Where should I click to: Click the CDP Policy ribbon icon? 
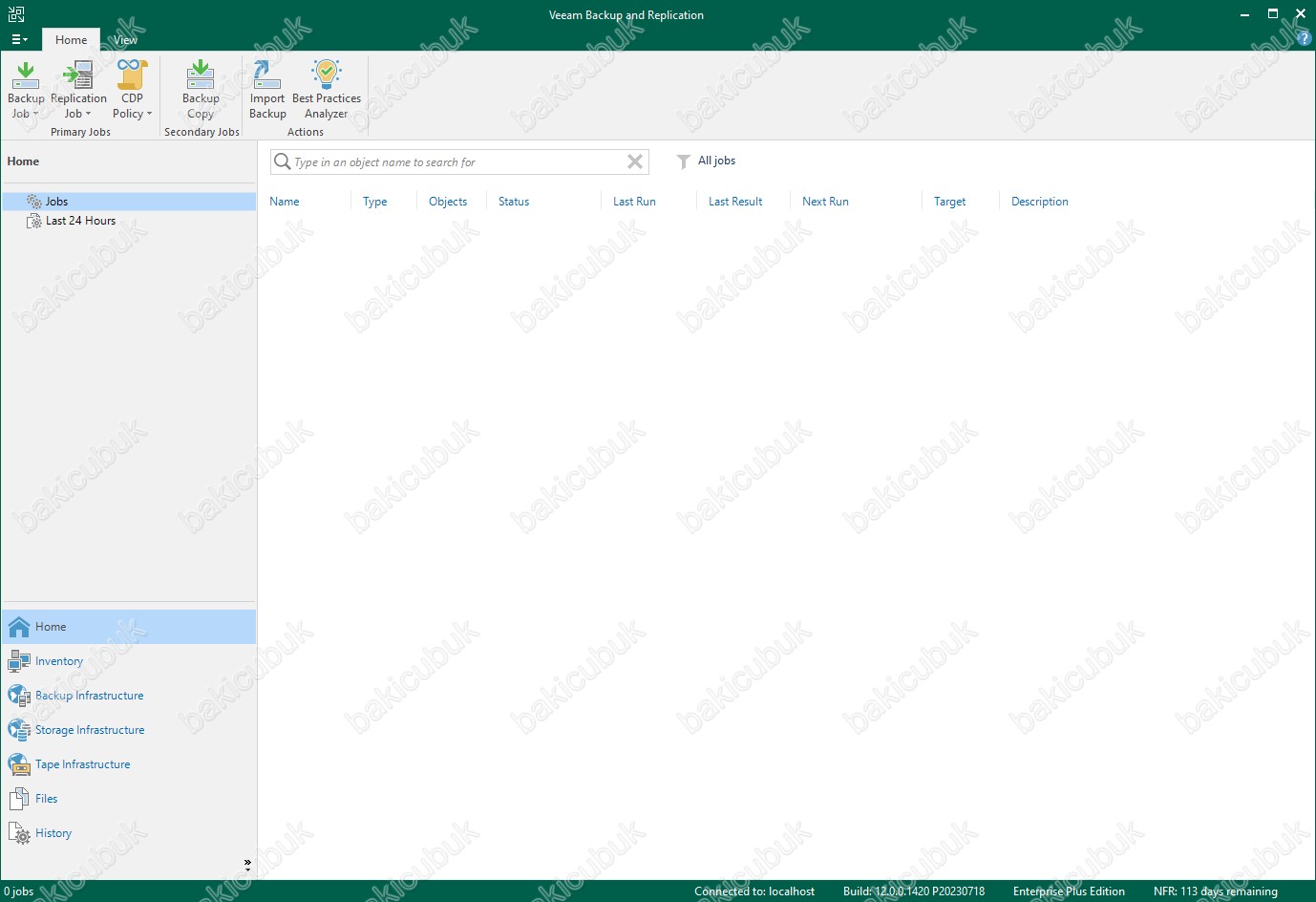132,75
